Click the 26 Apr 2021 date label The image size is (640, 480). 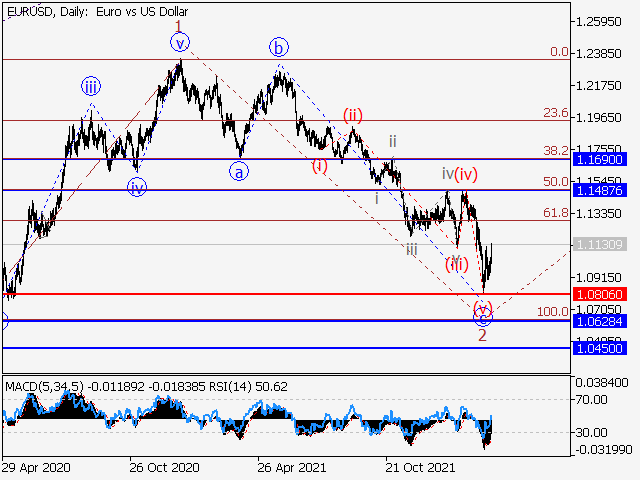pyautogui.click(x=291, y=467)
